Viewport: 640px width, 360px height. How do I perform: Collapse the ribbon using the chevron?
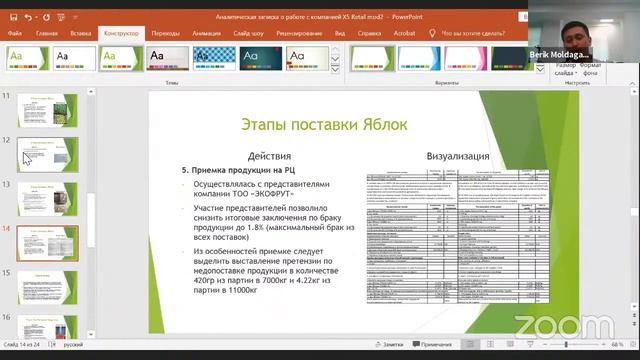click(632, 83)
